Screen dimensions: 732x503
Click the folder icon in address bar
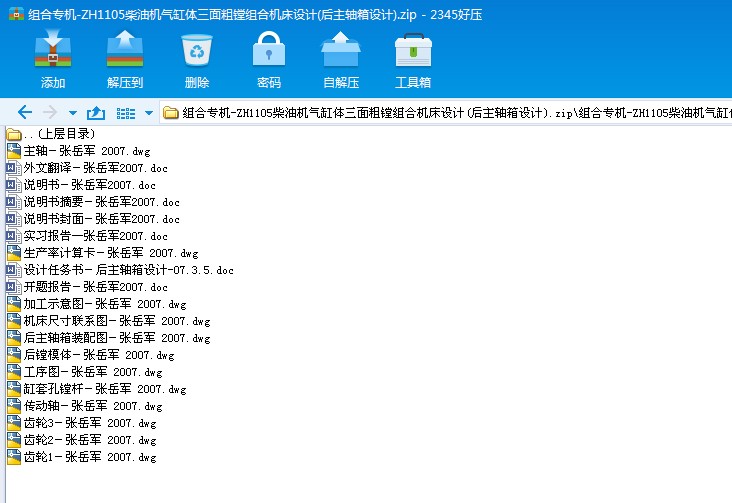click(170, 113)
